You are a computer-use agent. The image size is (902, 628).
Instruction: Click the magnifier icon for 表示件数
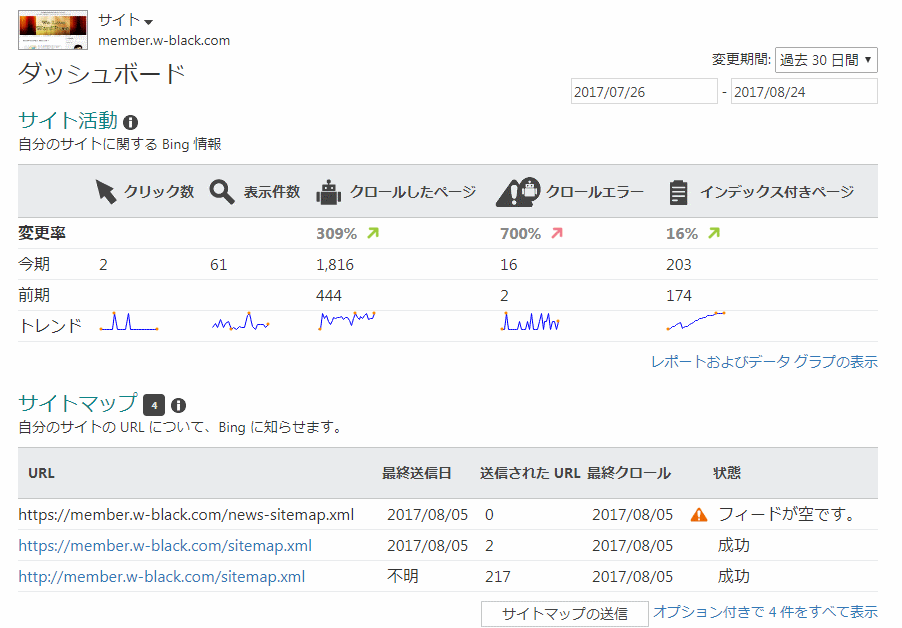221,192
